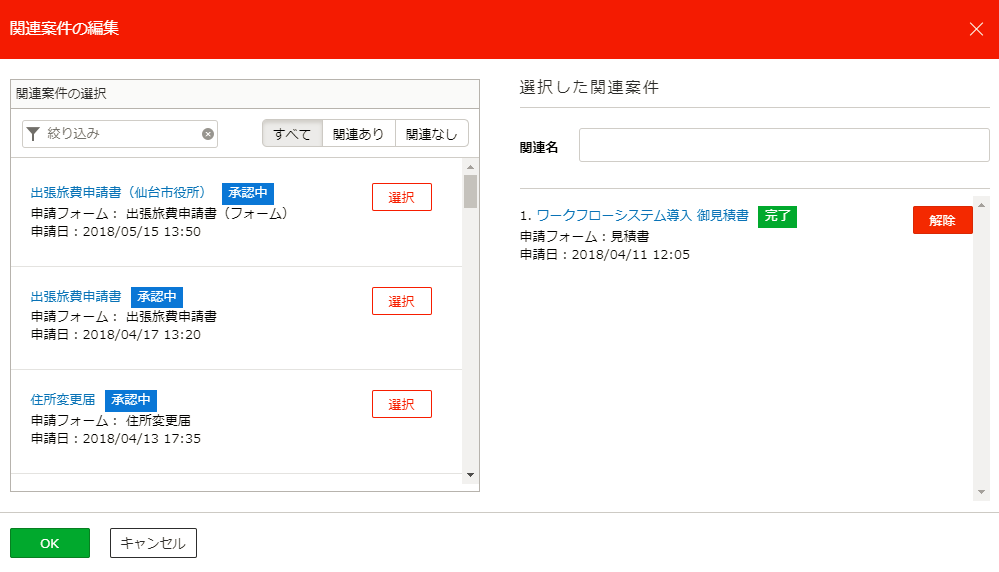Click the 選択した関連案件 heading
This screenshot has height=572, width=999.
(x=589, y=87)
